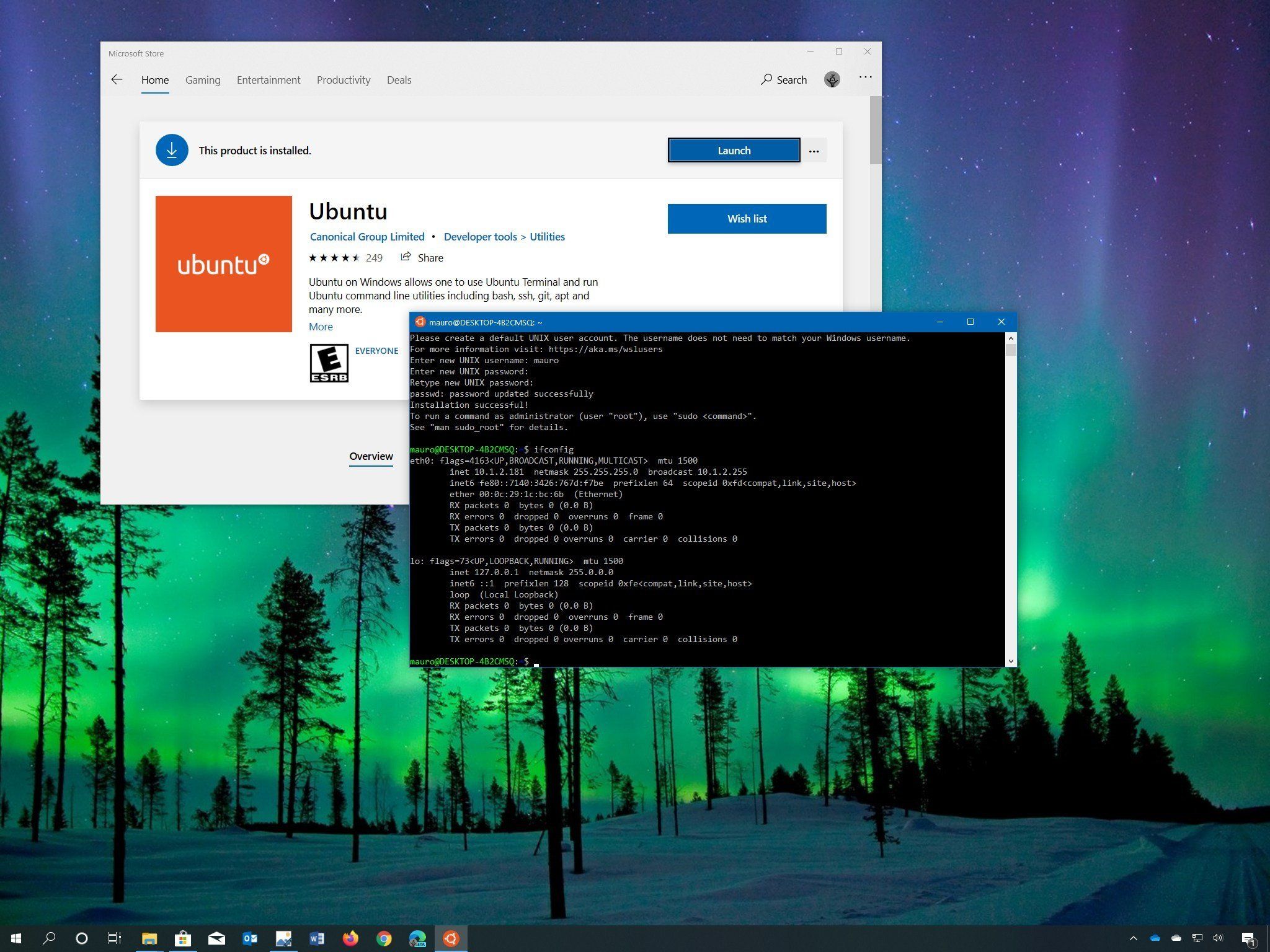
Task: Click the Ubuntu app logo thumbnail
Action: (x=224, y=263)
